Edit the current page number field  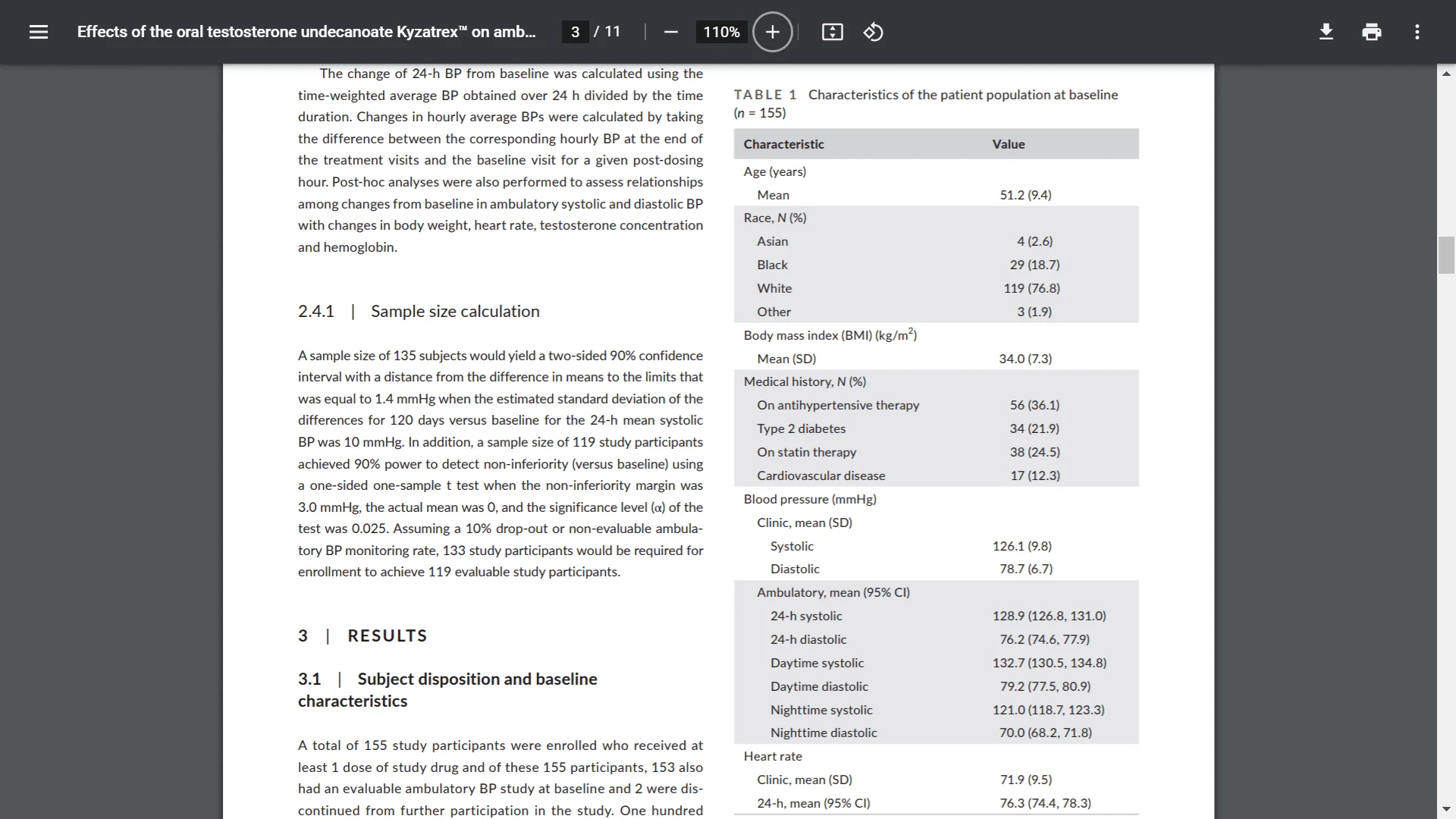pyautogui.click(x=575, y=32)
